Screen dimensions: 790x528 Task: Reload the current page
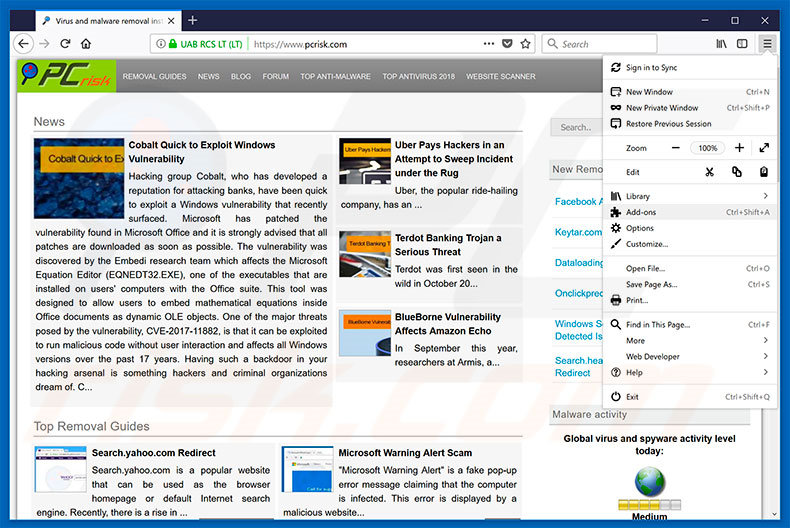pyautogui.click(x=65, y=44)
